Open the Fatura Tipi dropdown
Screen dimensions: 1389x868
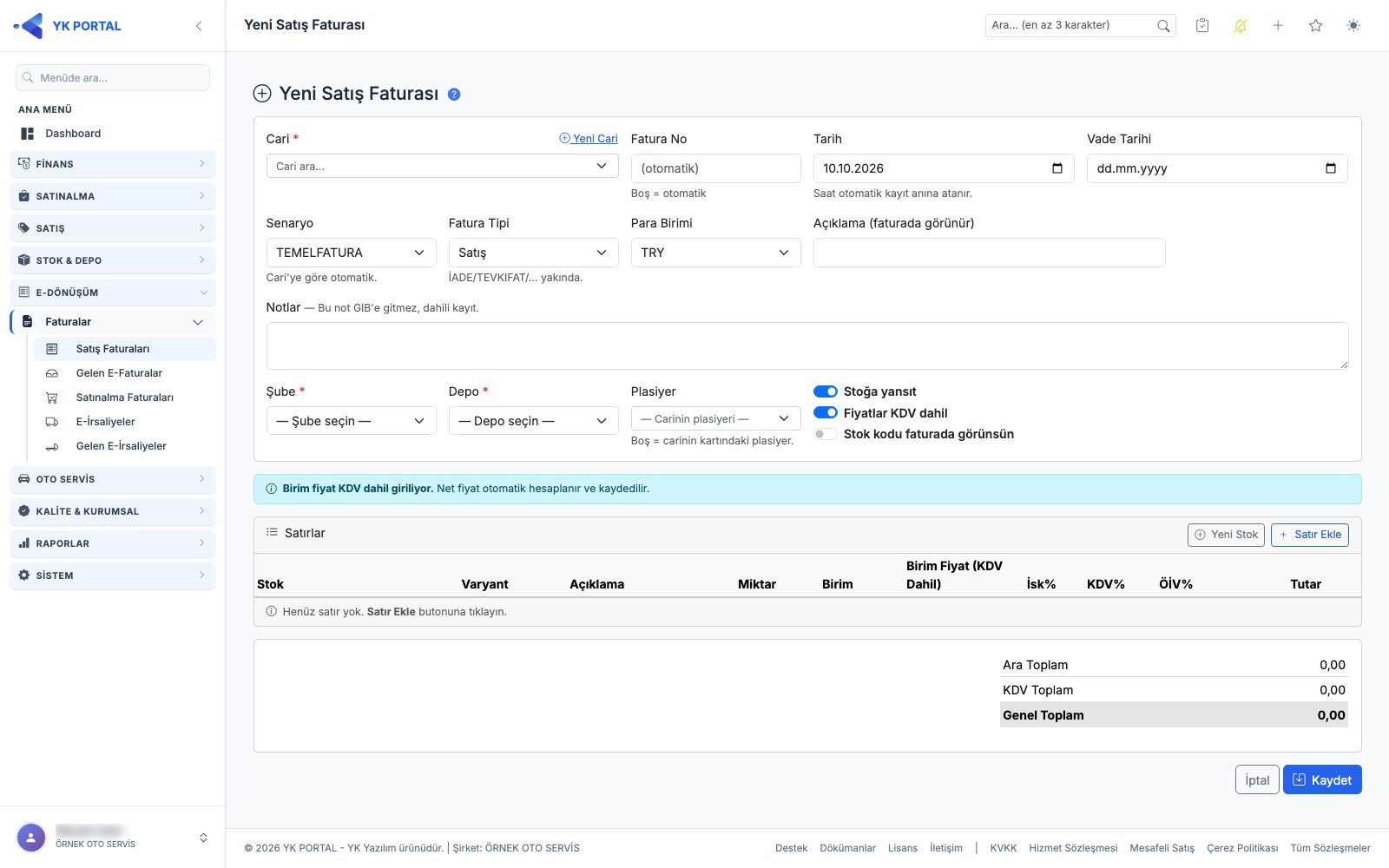[x=533, y=253]
